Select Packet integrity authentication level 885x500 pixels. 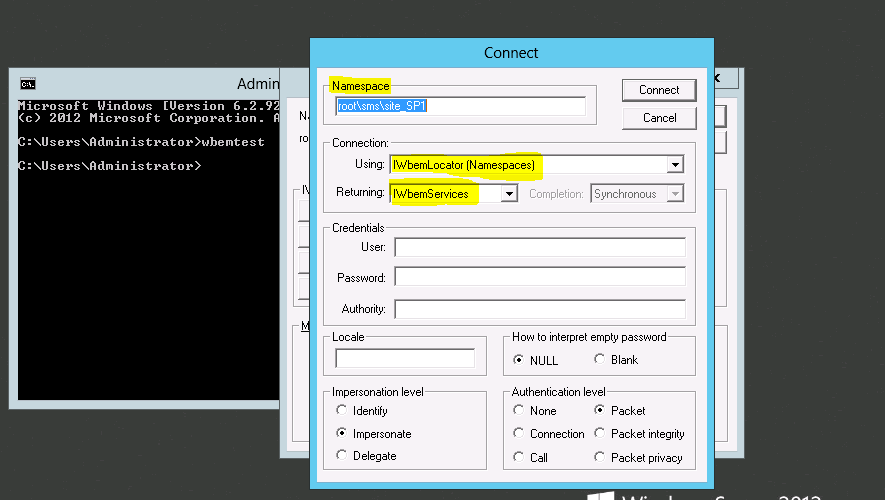(600, 434)
